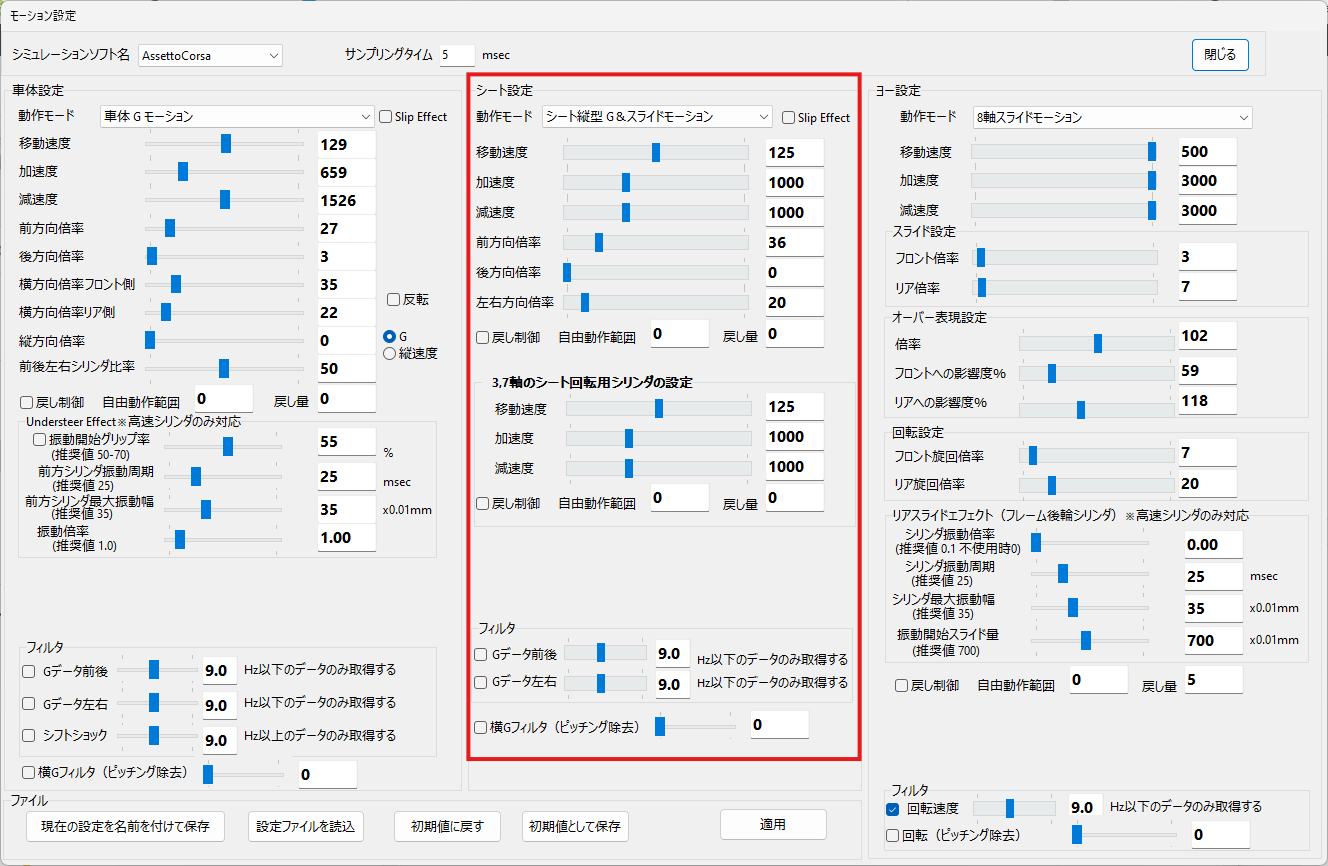Screen dimensions: 1328x866
Task: Click the 車体設定 移動速度 slider handle
Action: coord(226,144)
